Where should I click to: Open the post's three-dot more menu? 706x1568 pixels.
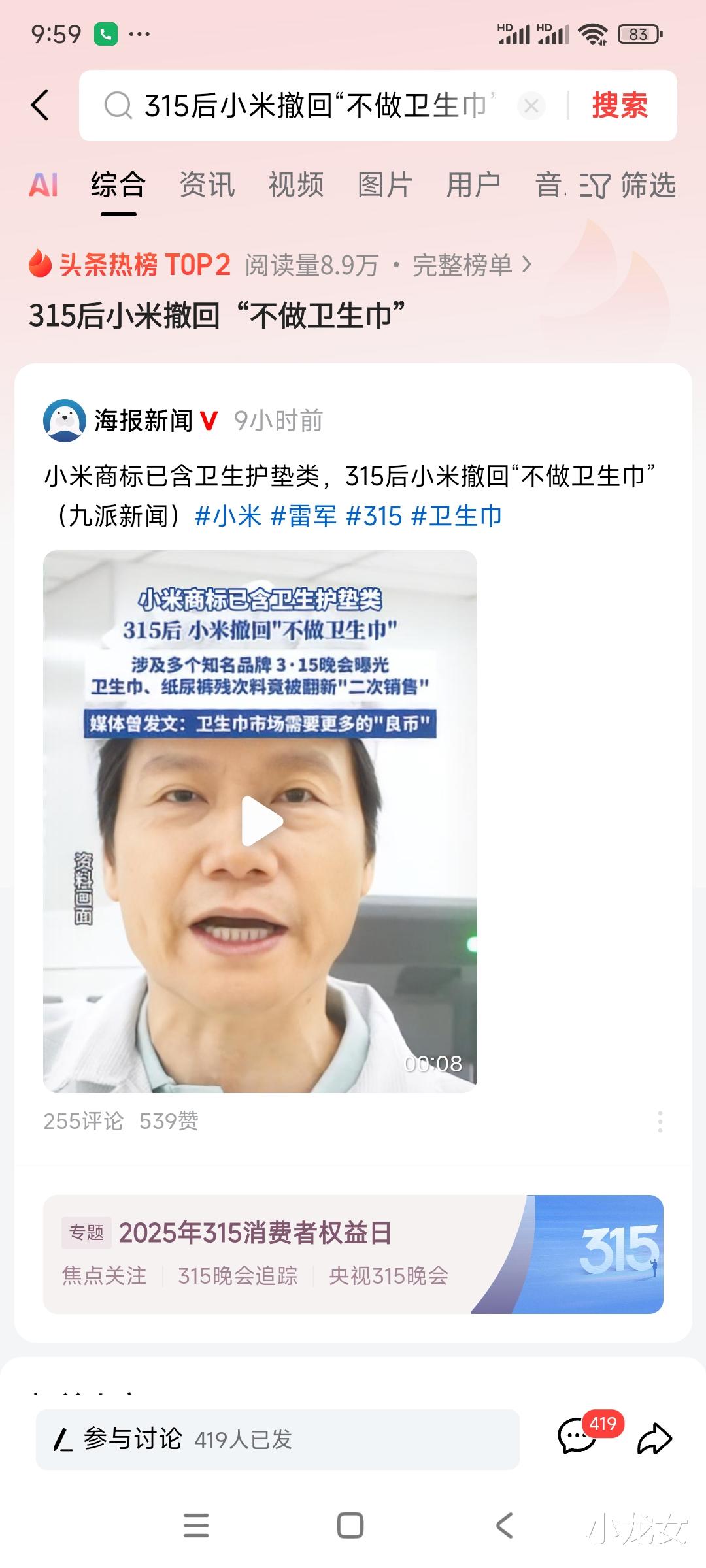point(660,1121)
